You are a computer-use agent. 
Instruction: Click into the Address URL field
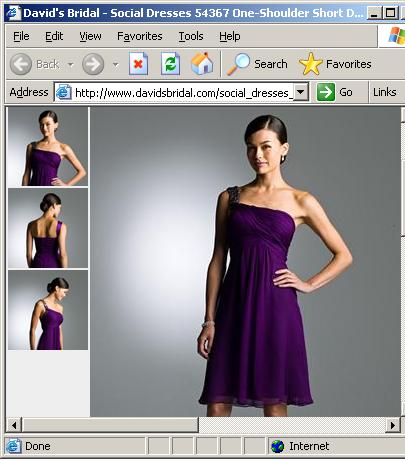183,92
